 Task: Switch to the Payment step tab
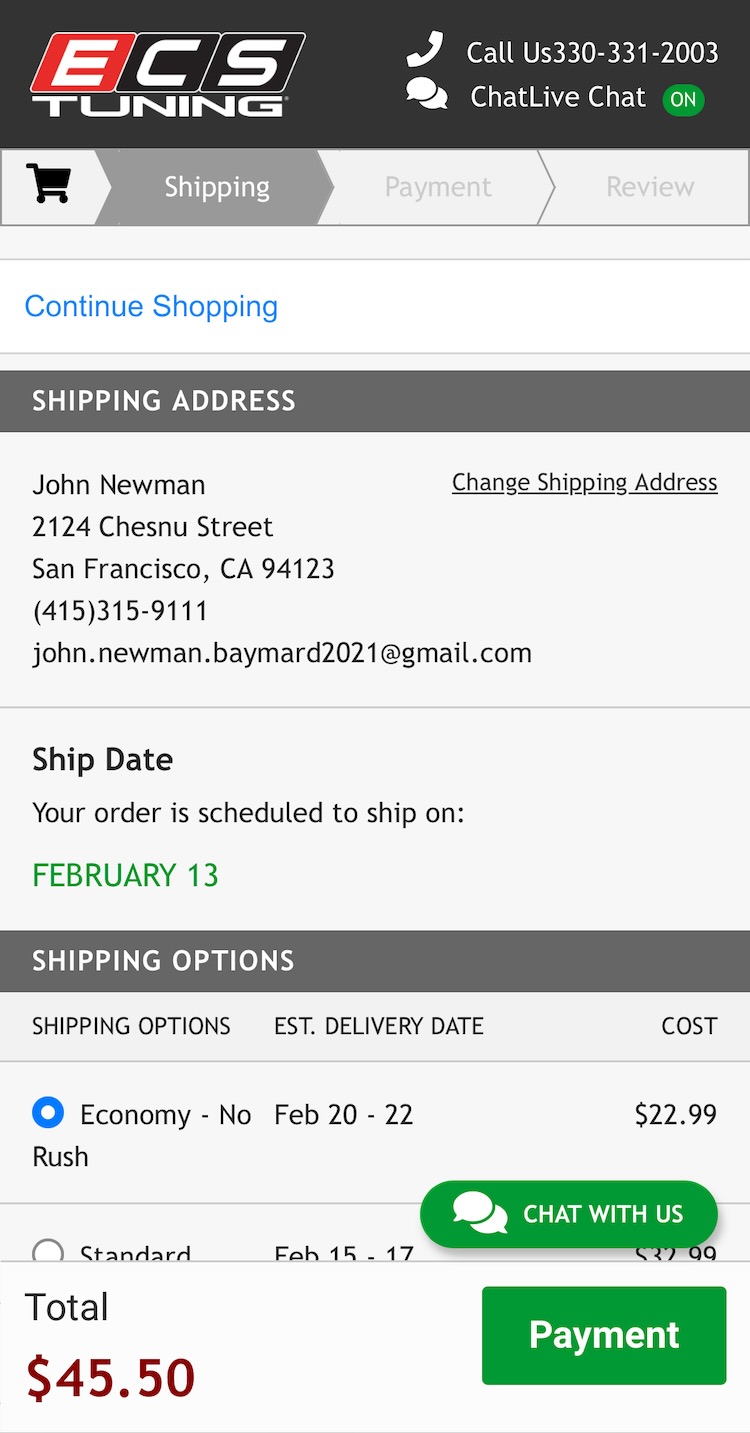tap(437, 187)
